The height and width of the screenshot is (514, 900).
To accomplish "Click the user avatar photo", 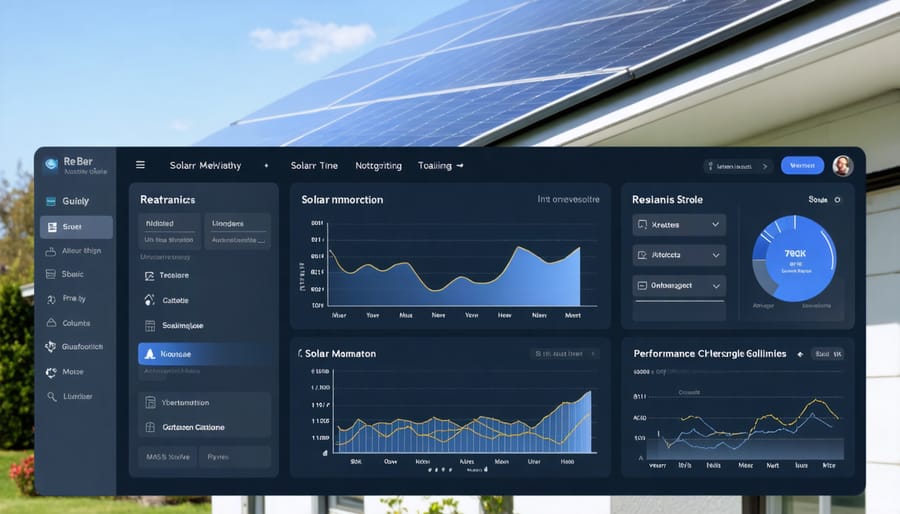I will (x=843, y=166).
